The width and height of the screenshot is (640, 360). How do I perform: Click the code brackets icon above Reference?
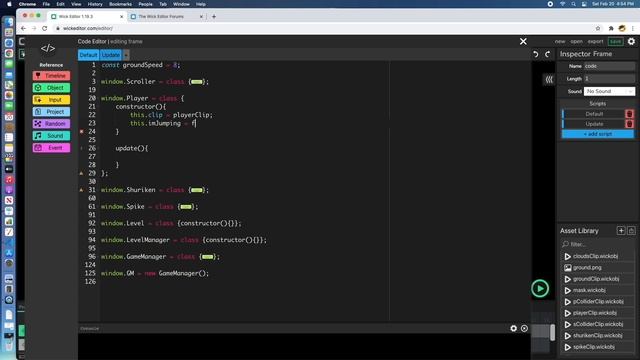click(48, 48)
